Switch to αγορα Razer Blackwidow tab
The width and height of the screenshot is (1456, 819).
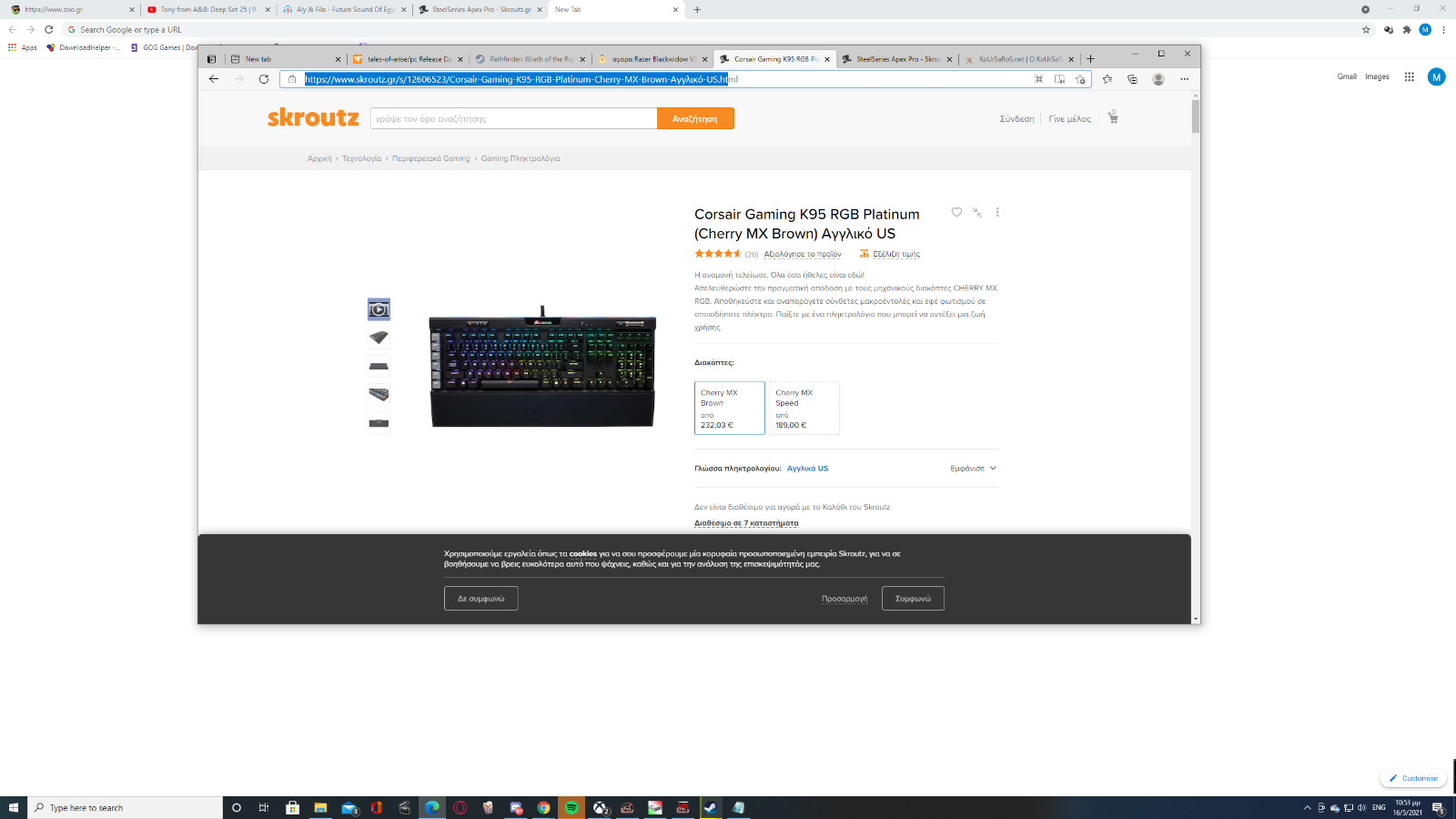(x=652, y=59)
